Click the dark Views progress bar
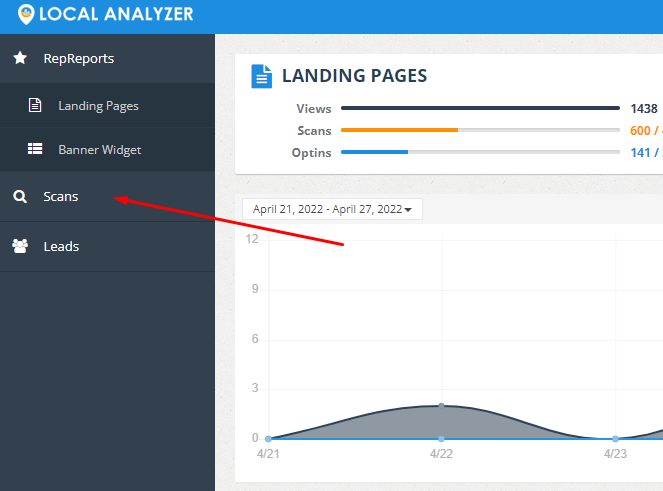663x491 pixels. click(480, 108)
